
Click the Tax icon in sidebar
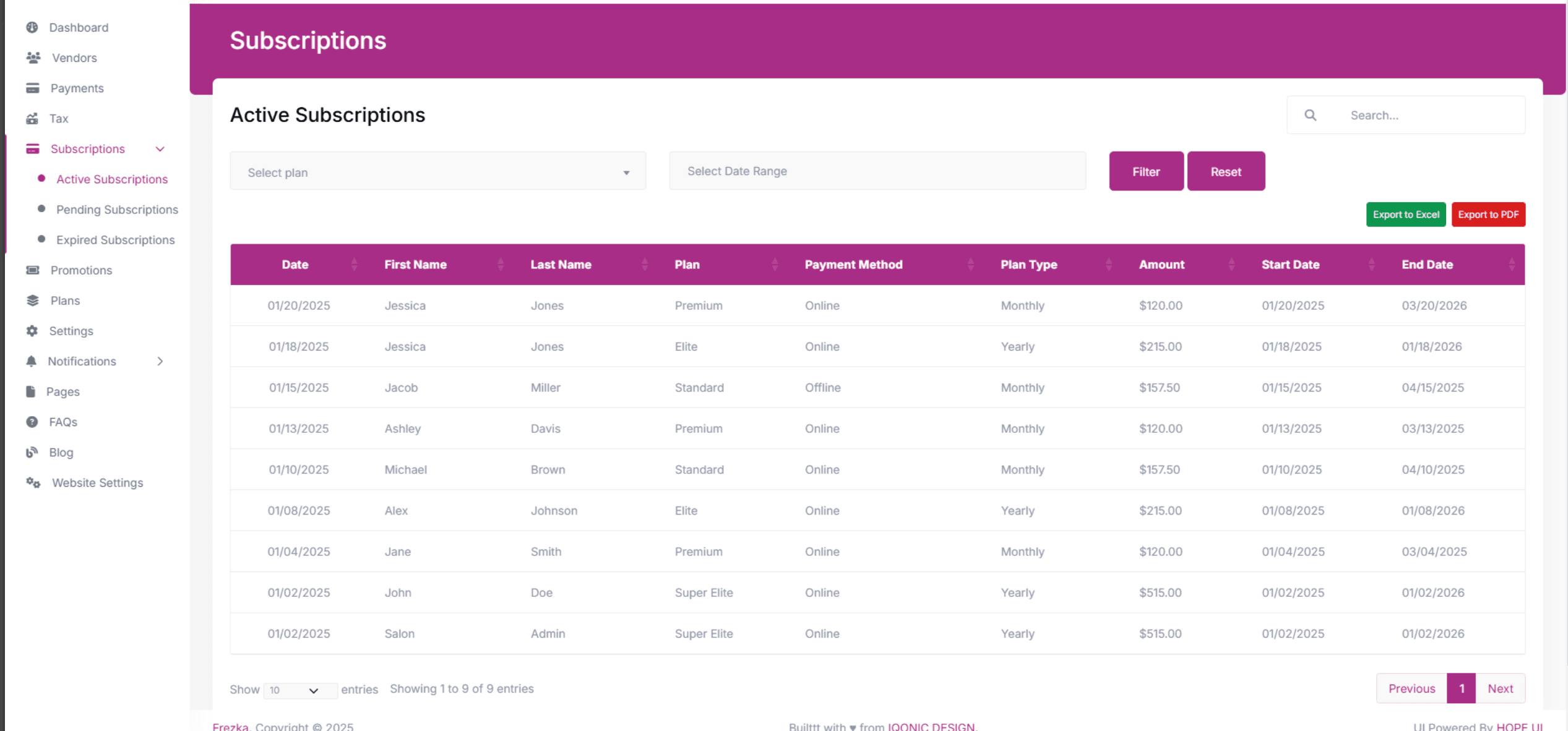pos(32,118)
